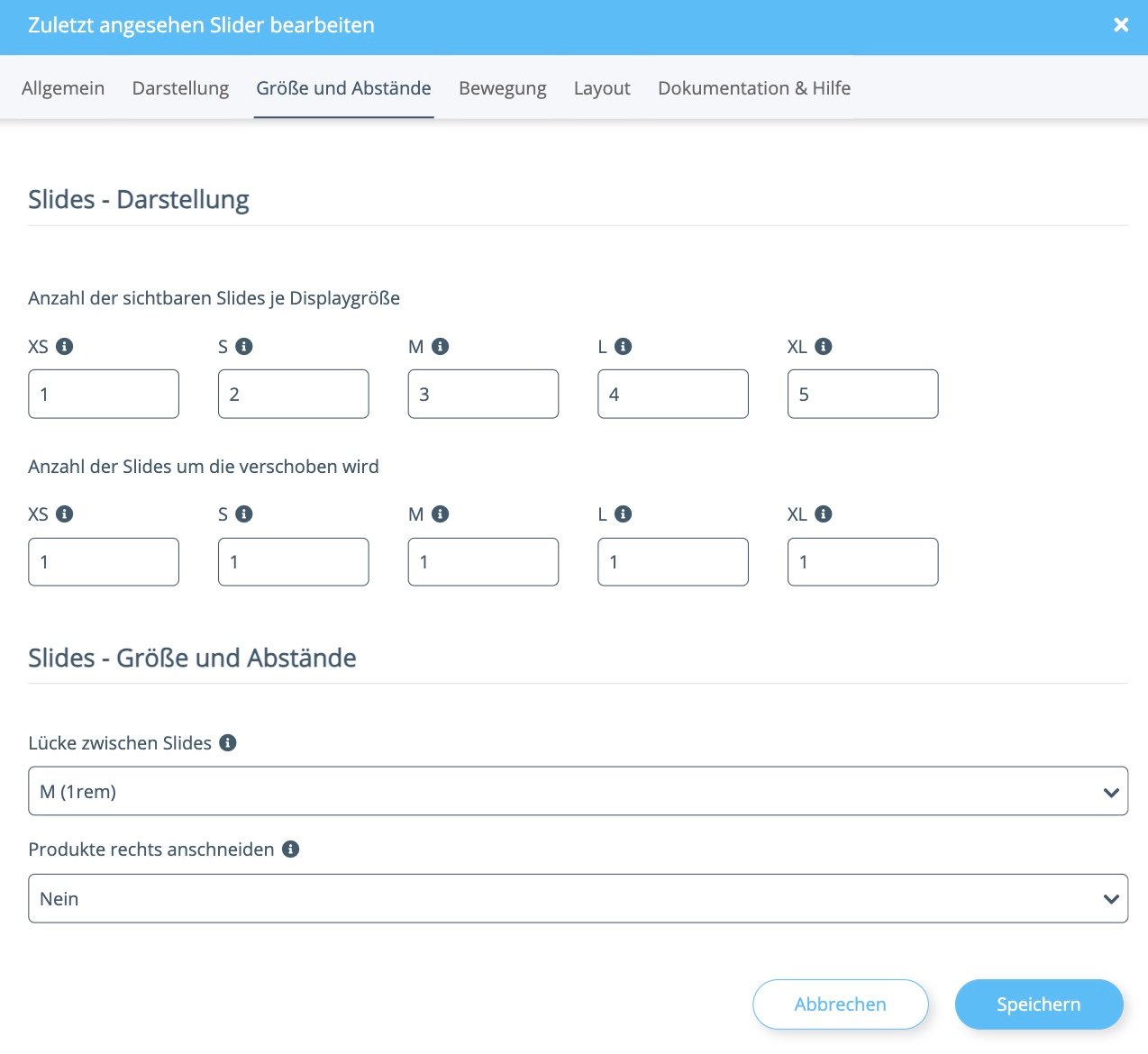This screenshot has width=1148, height=1054.
Task: Focus the visible slides M field with value 3
Action: click(x=483, y=394)
